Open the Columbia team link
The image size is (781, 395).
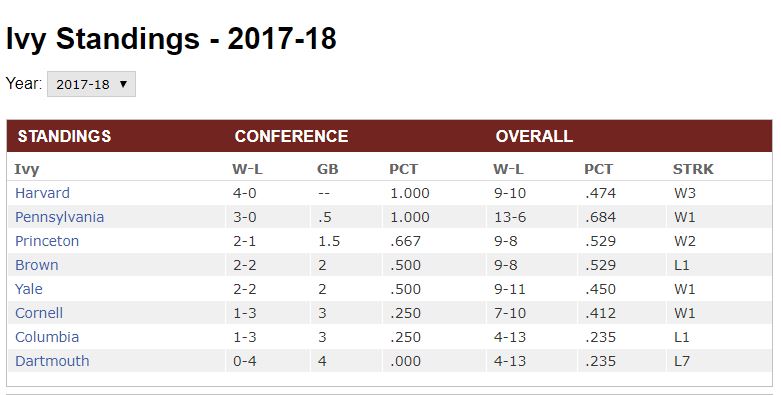coord(47,337)
